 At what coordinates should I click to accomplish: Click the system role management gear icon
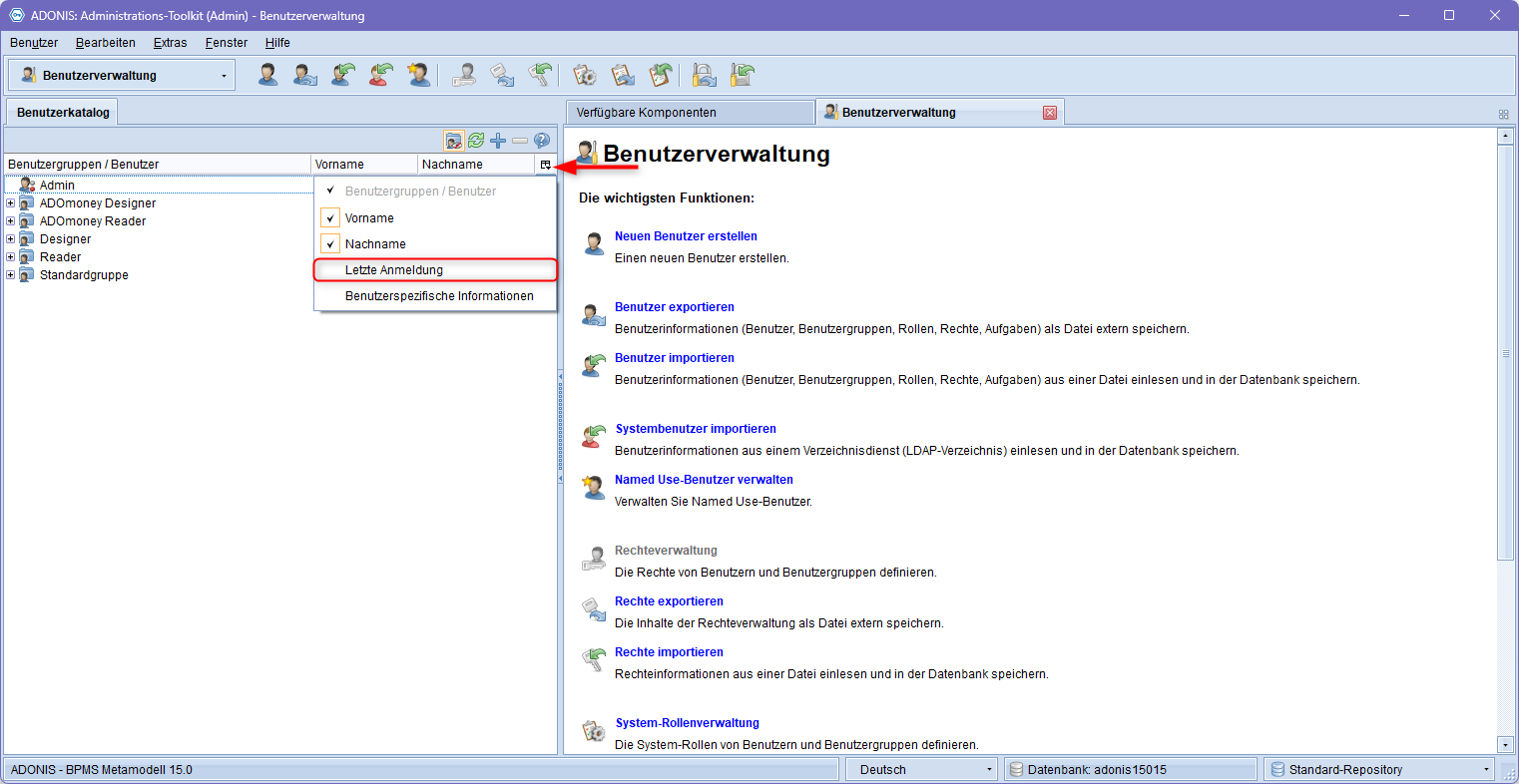585,75
